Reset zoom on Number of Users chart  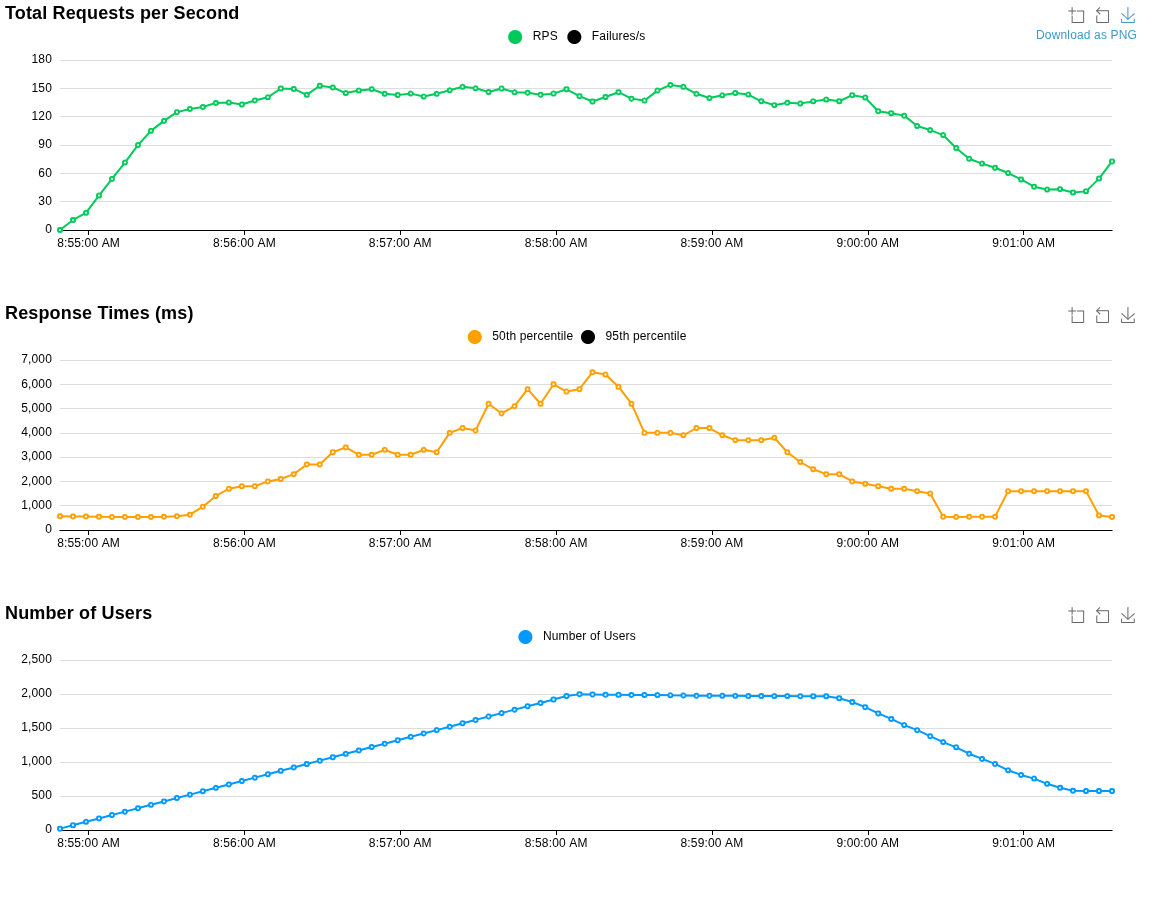[x=1102, y=615]
